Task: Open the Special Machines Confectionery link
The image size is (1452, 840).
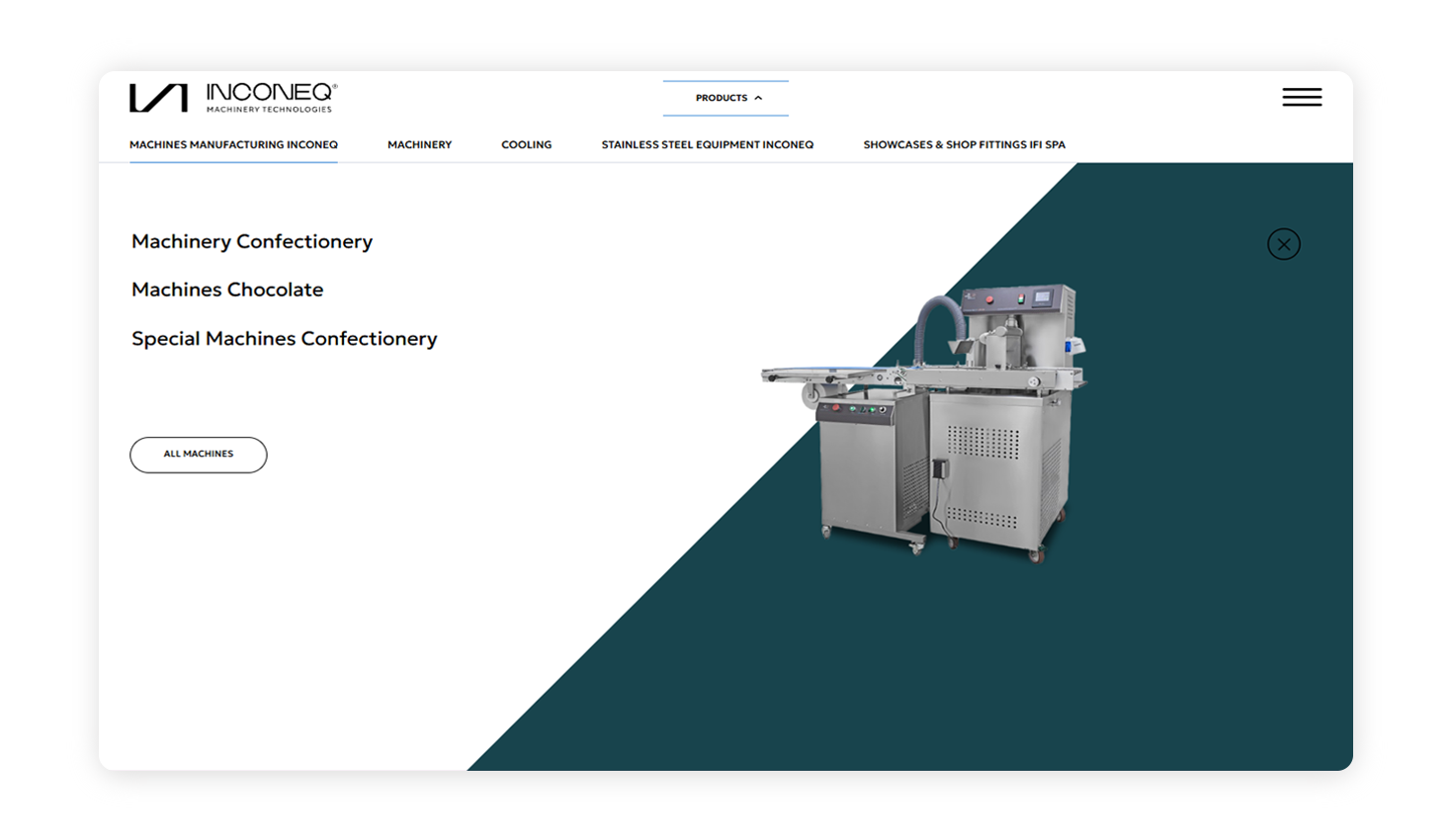Action: pos(284,339)
